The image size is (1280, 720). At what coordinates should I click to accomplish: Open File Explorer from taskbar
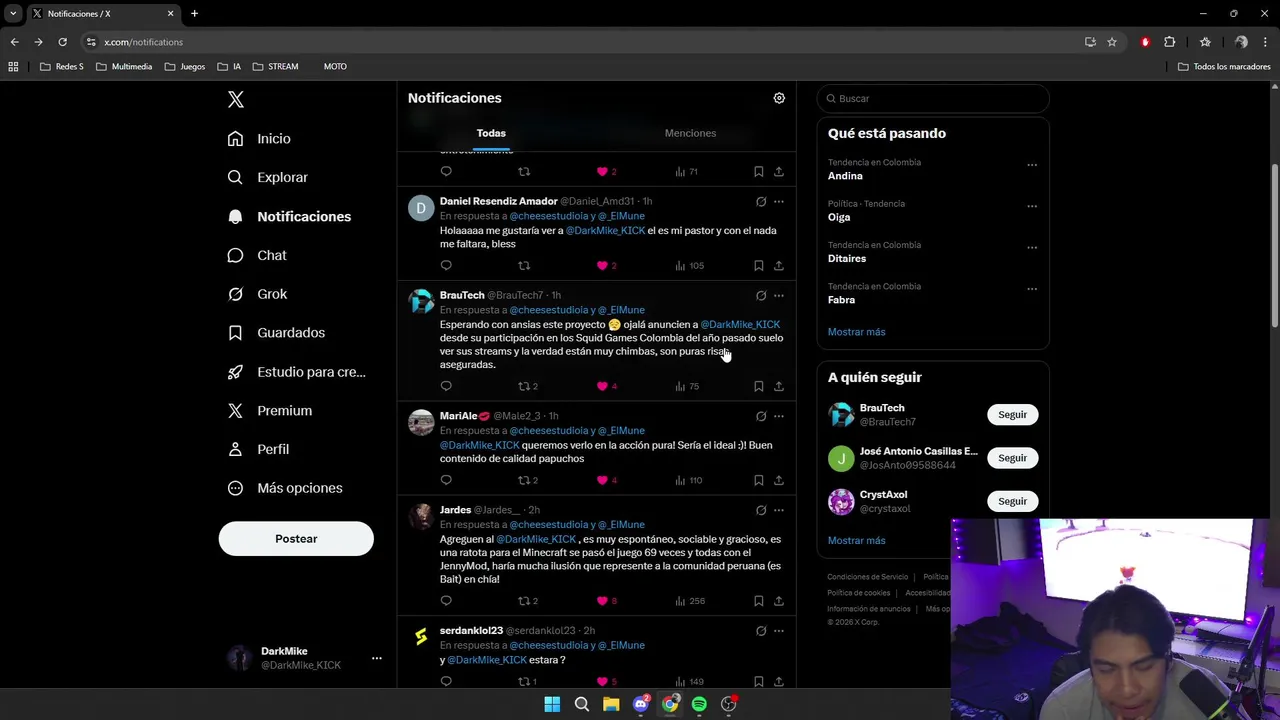pos(611,704)
